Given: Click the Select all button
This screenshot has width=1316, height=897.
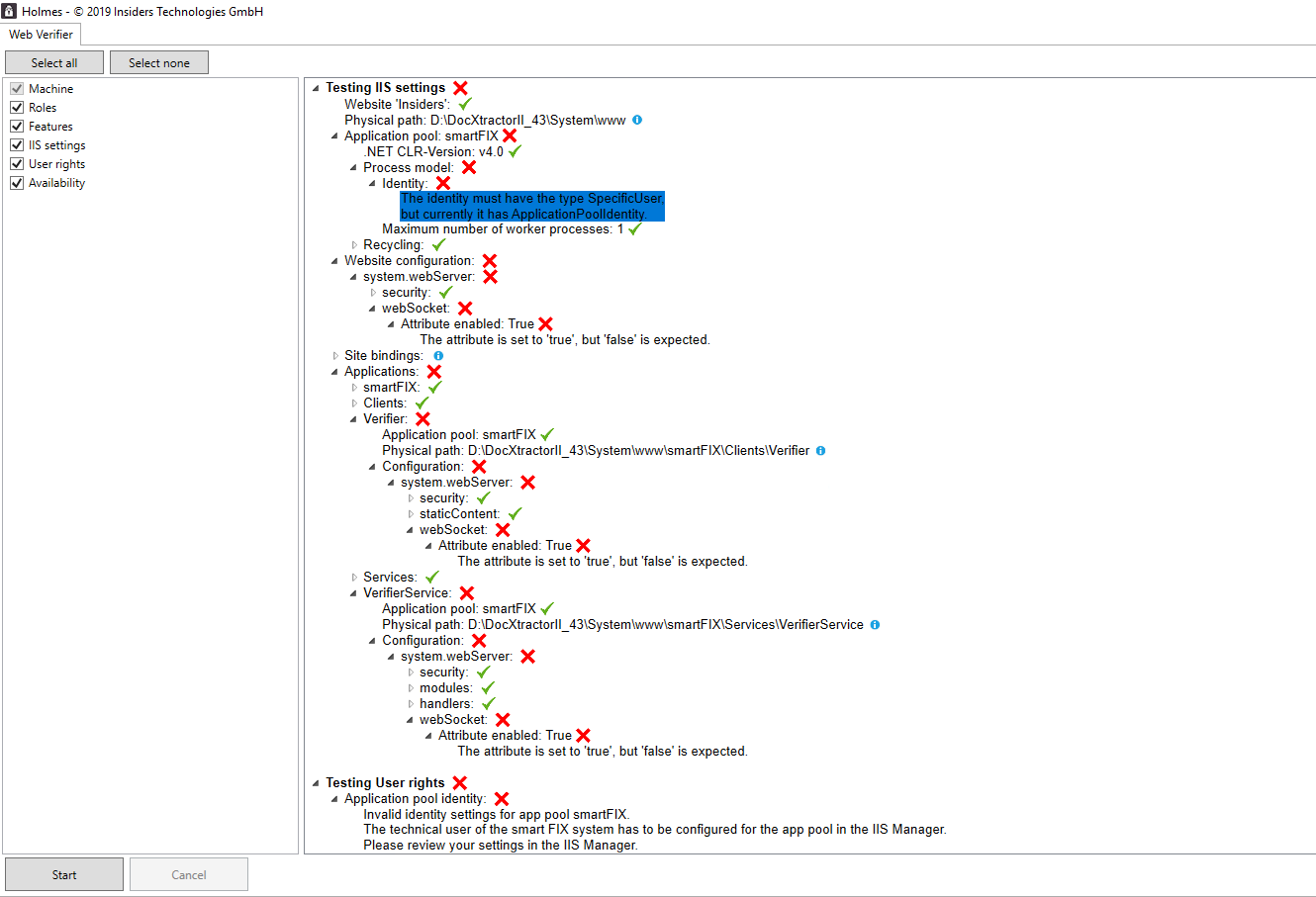Looking at the screenshot, I should (x=53, y=61).
